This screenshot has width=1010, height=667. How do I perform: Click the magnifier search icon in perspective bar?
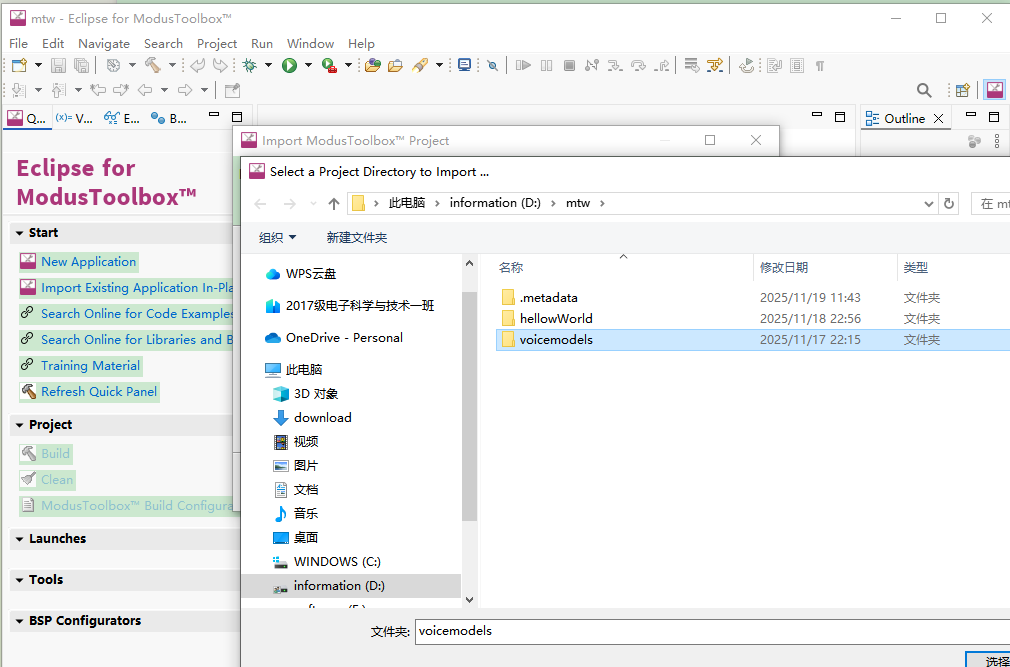(x=924, y=91)
